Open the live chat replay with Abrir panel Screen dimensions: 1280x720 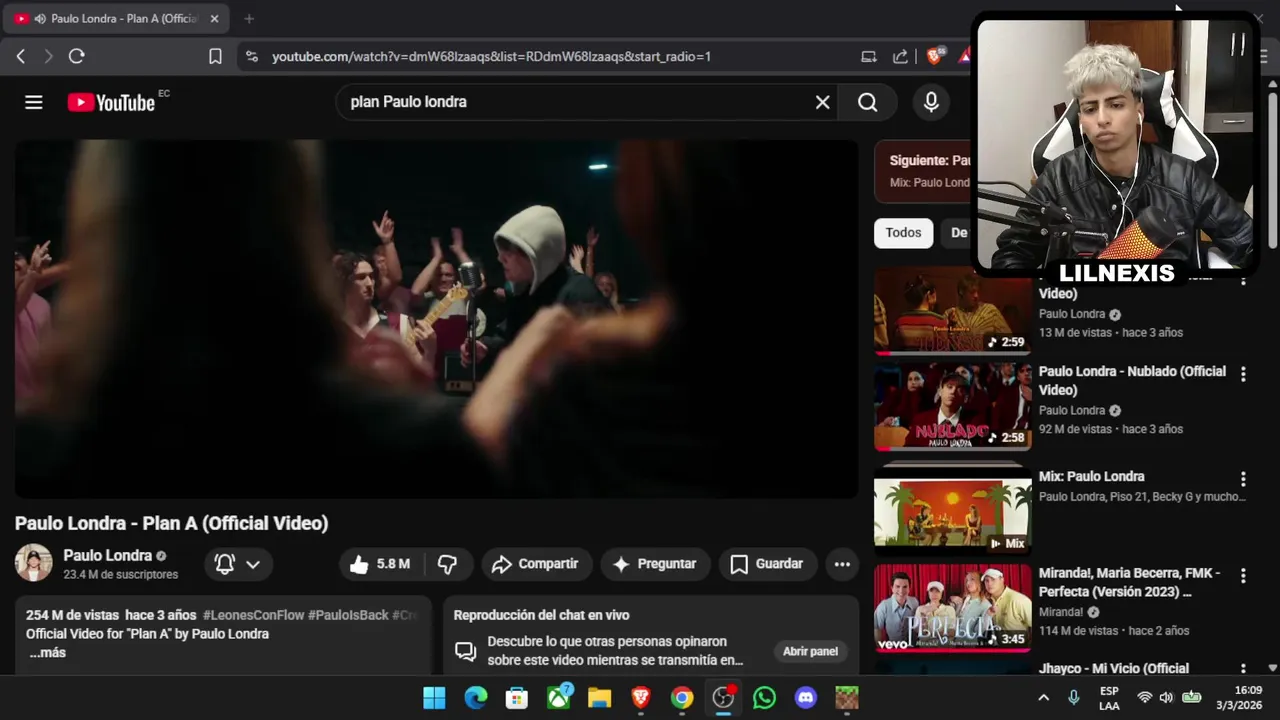(810, 651)
